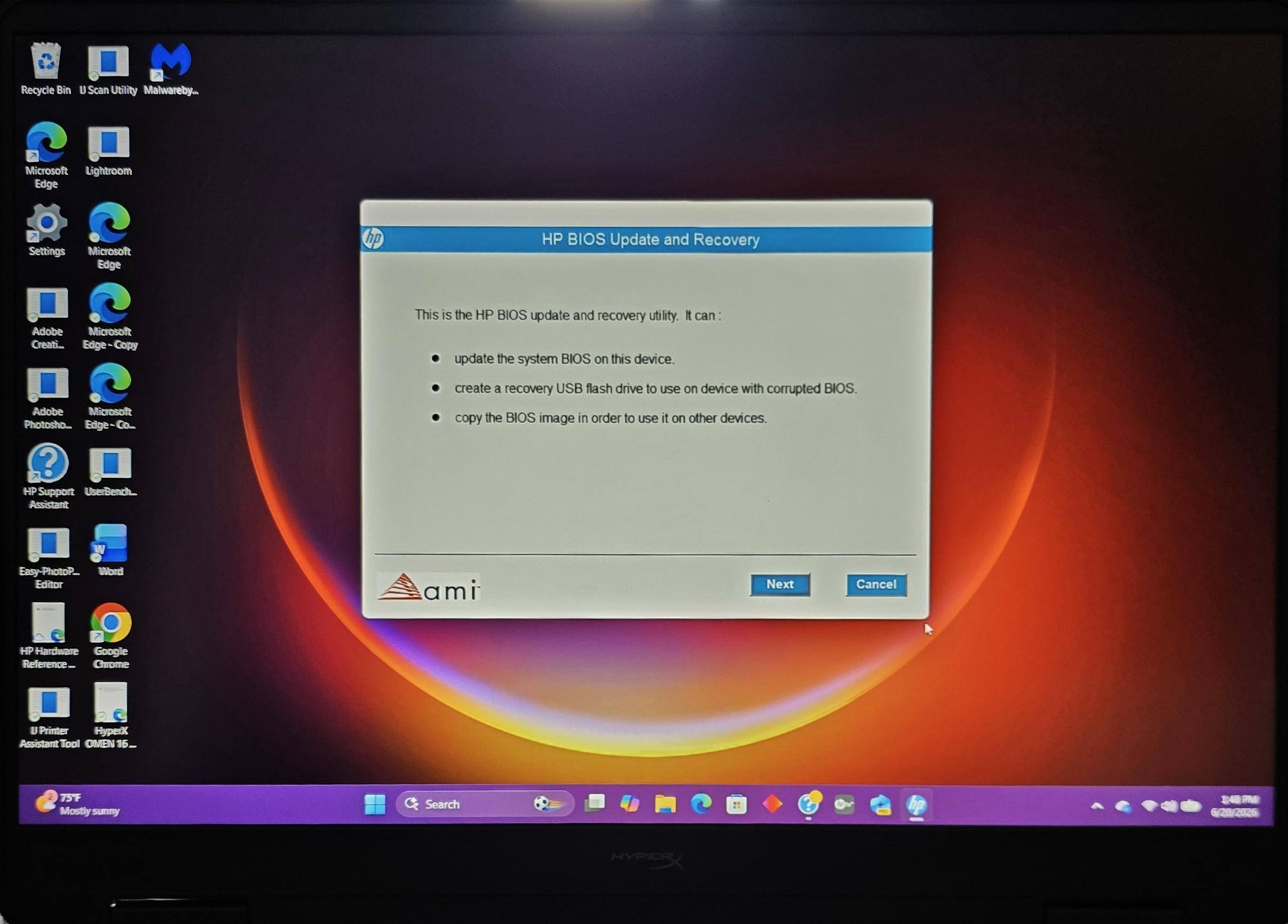Click the volume speaker tray icon

click(x=1170, y=806)
